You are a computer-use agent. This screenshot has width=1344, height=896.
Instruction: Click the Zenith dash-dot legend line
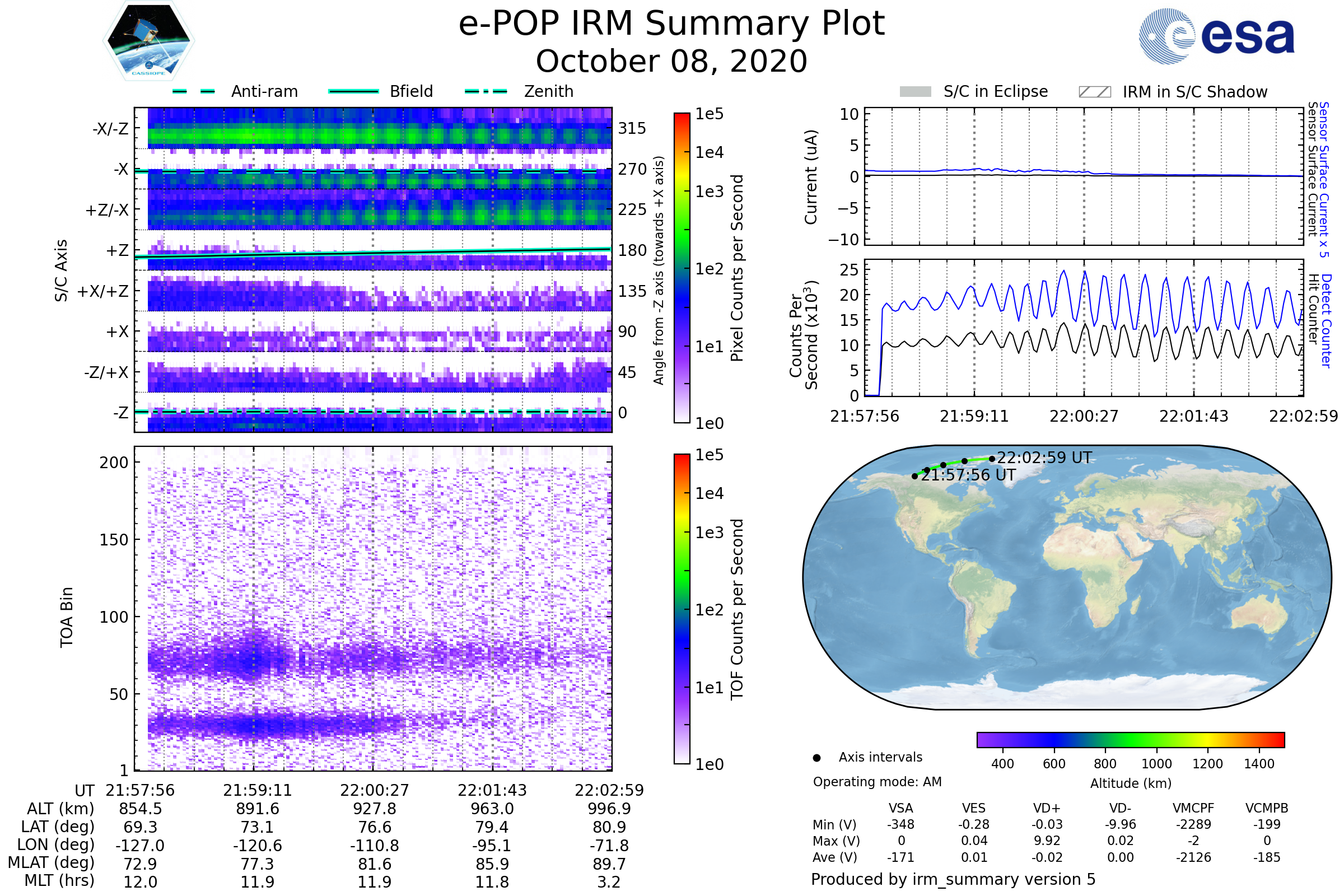(x=486, y=91)
